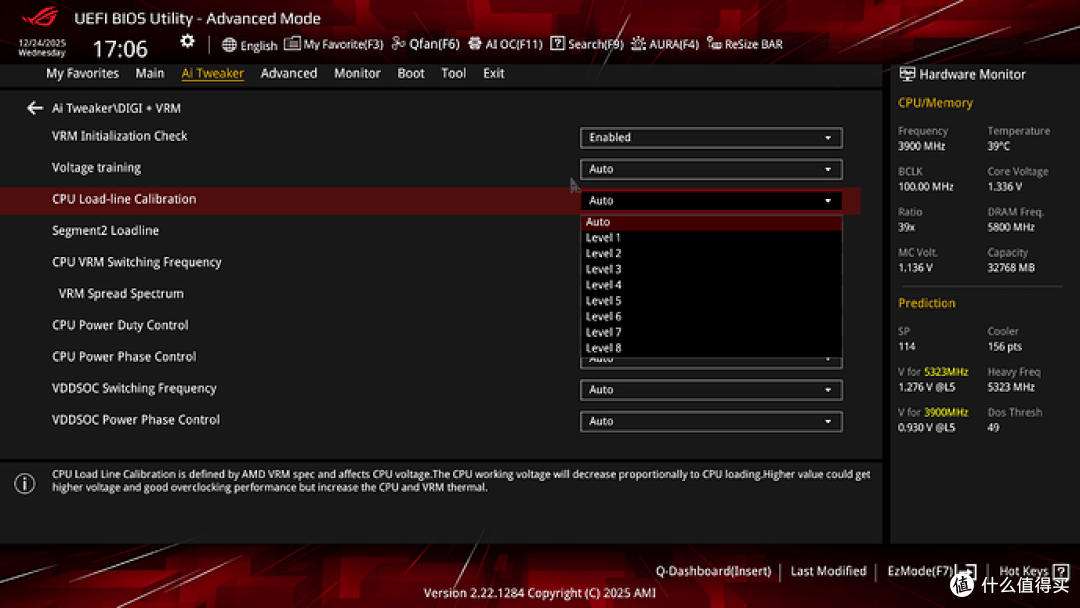1080x608 pixels.
Task: Click 3900 MHz frequency value
Action: pos(922,146)
